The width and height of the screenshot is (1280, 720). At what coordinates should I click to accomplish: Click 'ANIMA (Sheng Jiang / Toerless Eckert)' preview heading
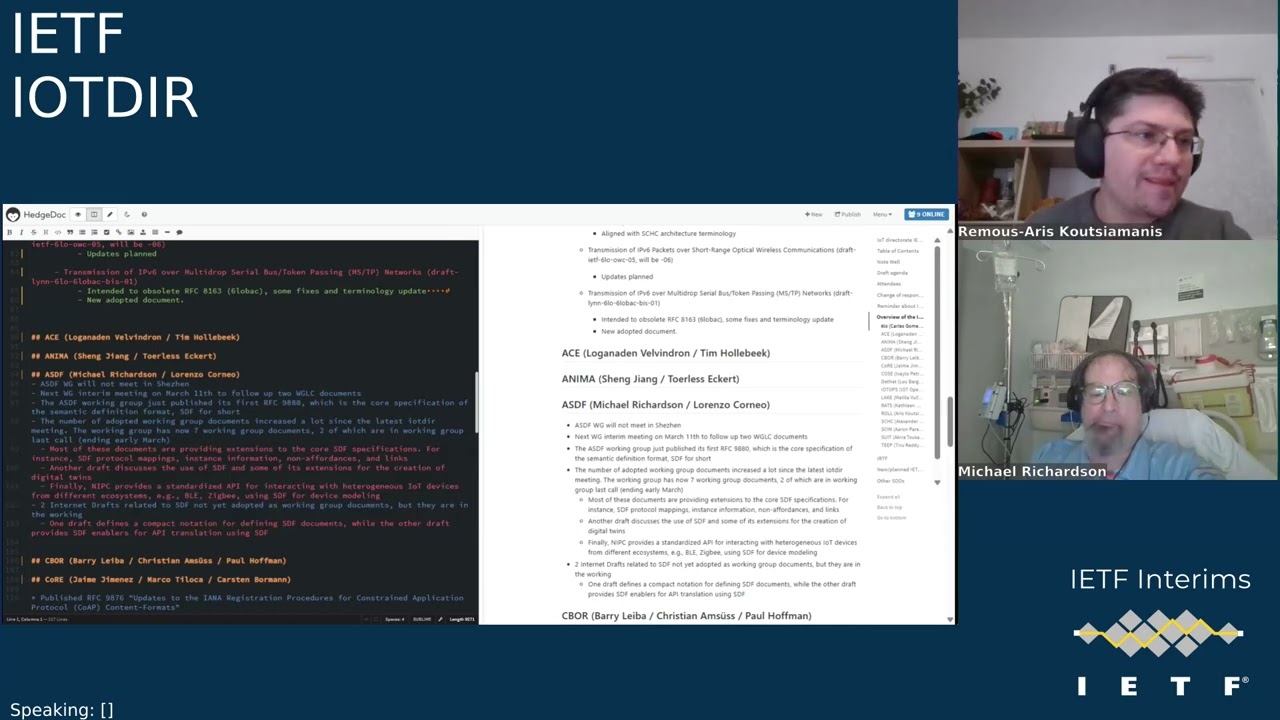pos(650,379)
